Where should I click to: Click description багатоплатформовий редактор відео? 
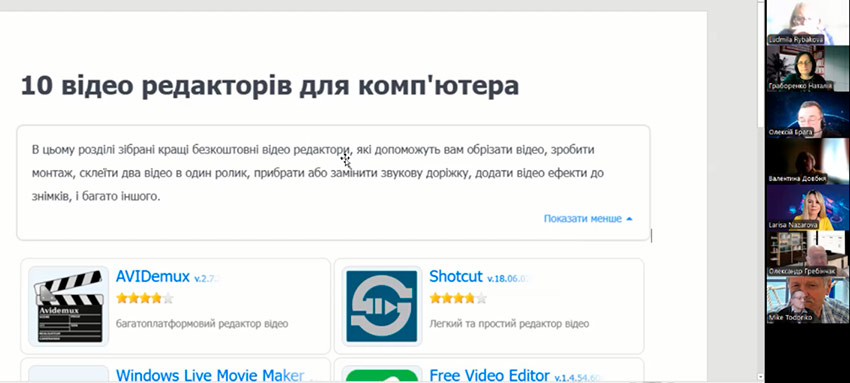(202, 324)
